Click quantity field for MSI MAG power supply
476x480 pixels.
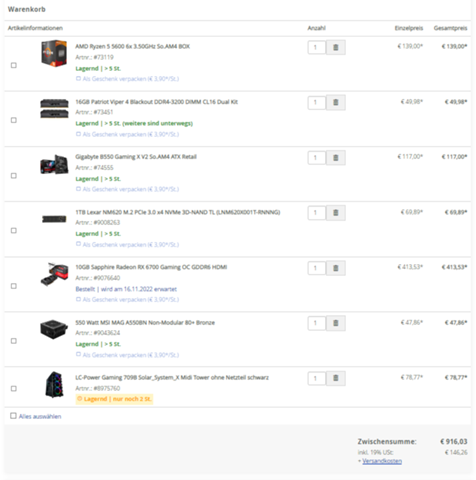[316, 323]
